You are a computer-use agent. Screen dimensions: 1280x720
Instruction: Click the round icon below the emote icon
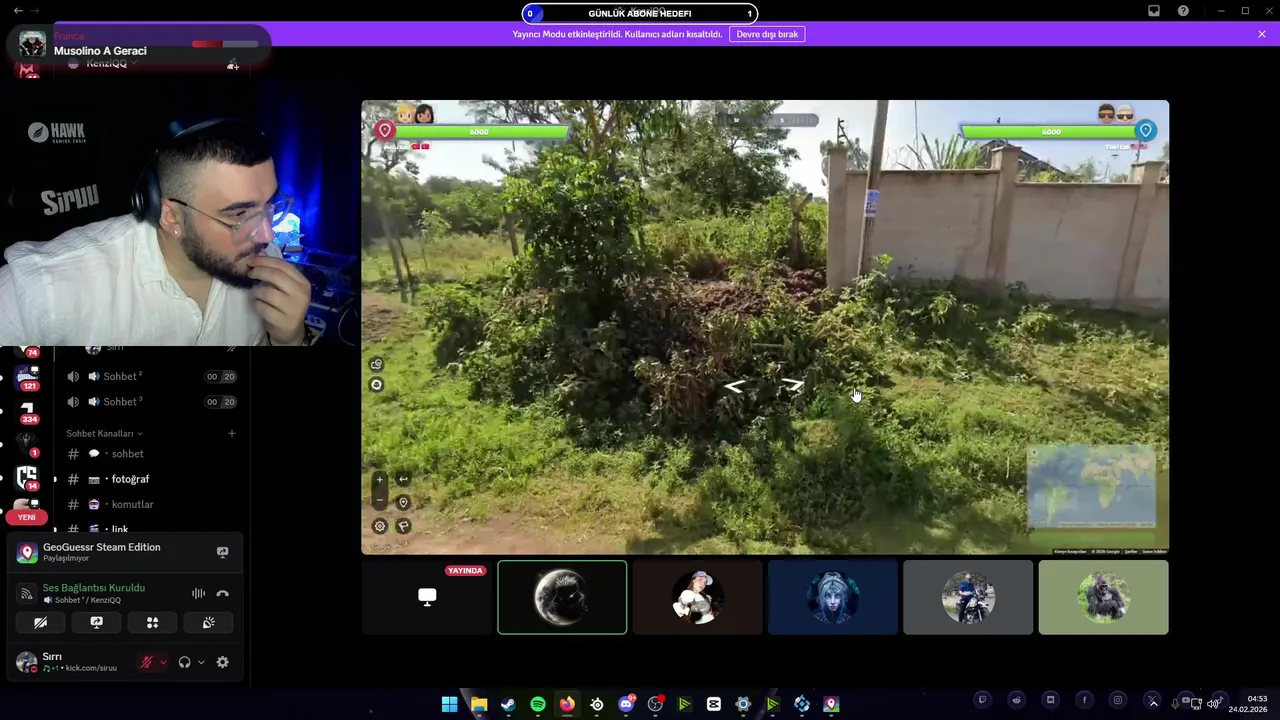coord(376,385)
